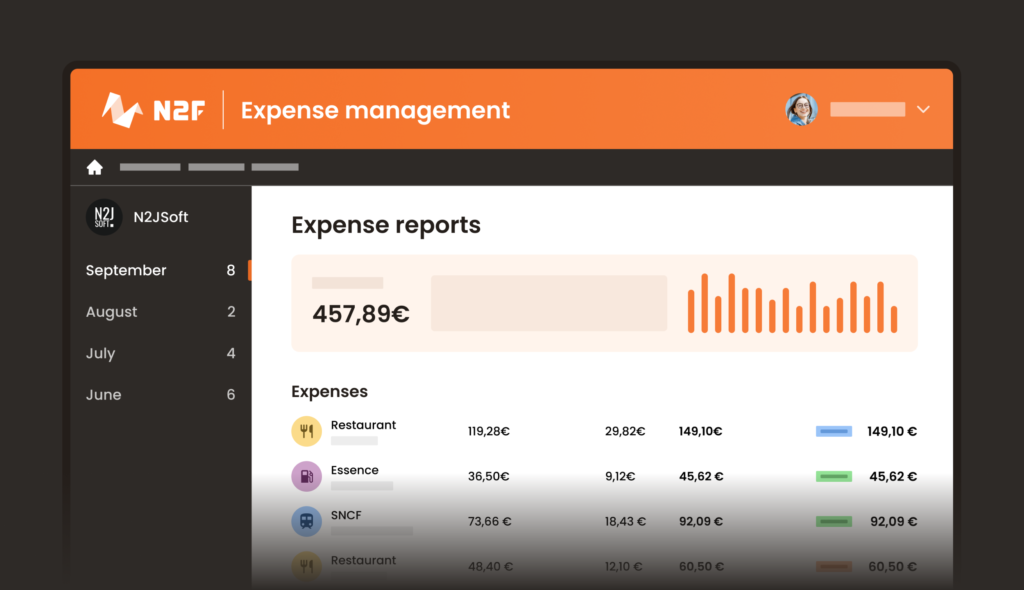Toggle the green status badge on the SNCF row
1024x590 pixels.
[x=834, y=521]
